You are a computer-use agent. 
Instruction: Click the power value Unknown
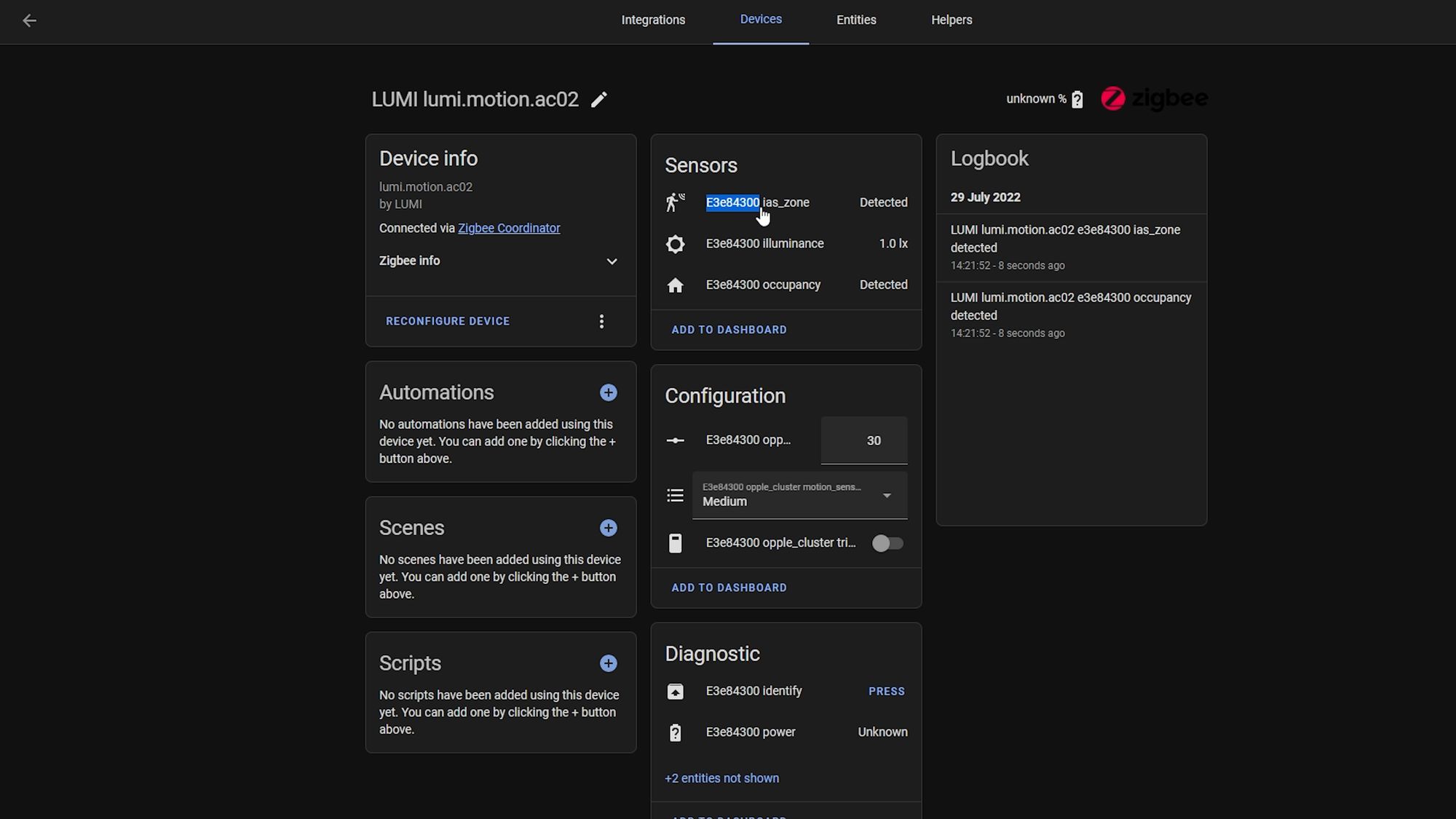(882, 732)
